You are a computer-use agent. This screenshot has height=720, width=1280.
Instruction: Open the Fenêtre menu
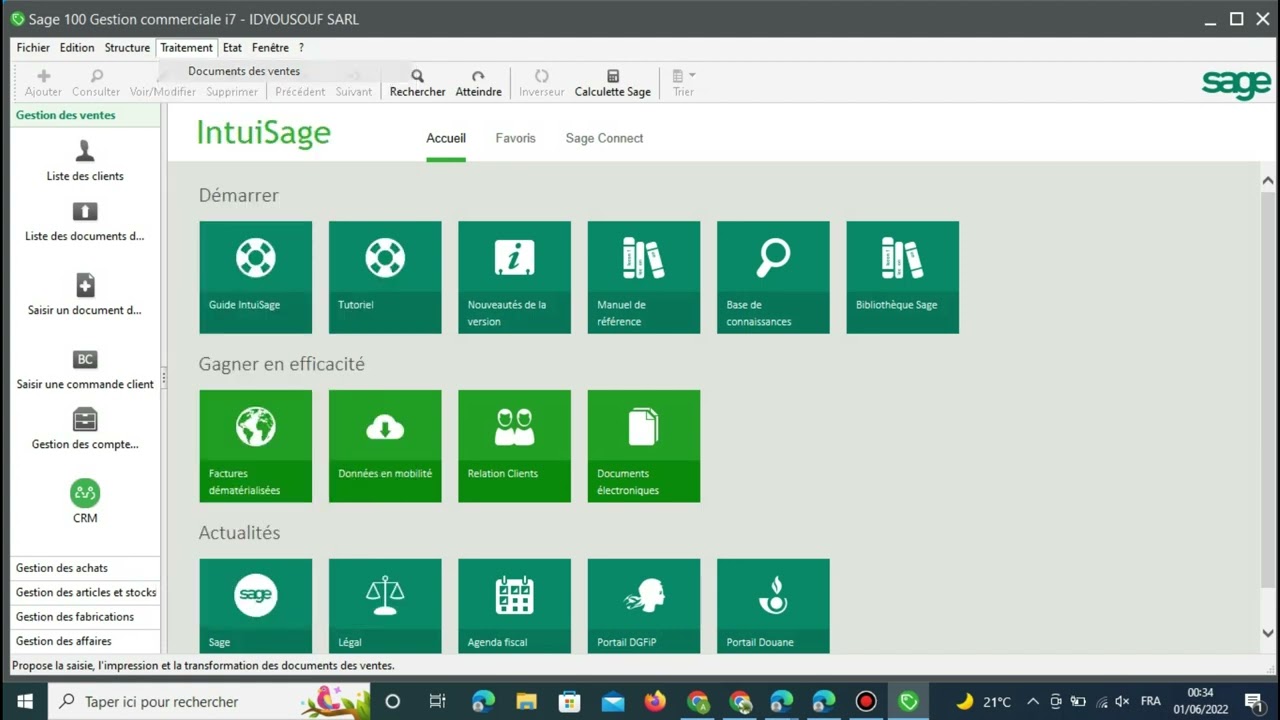(270, 47)
